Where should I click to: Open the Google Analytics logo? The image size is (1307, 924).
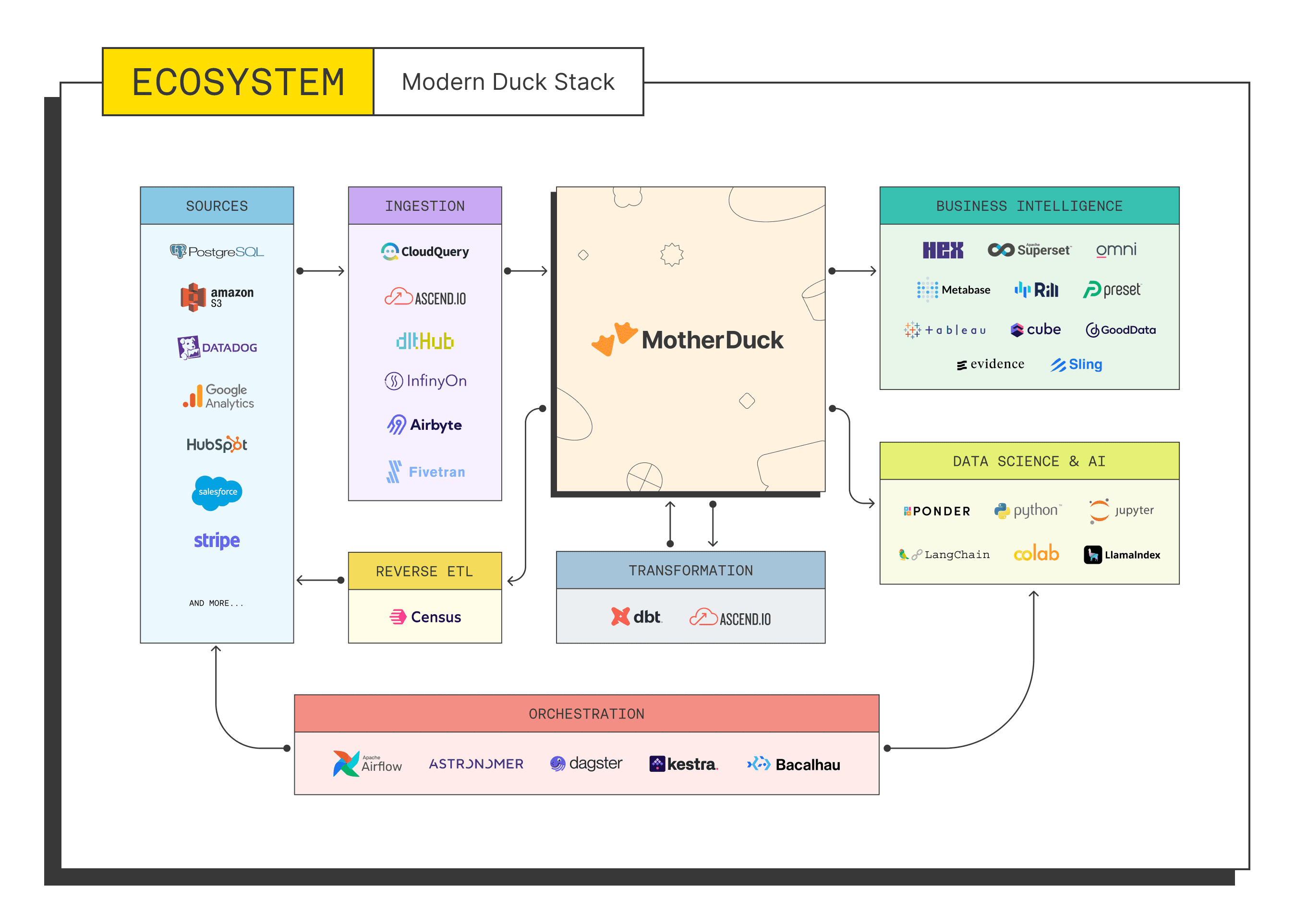click(218, 396)
